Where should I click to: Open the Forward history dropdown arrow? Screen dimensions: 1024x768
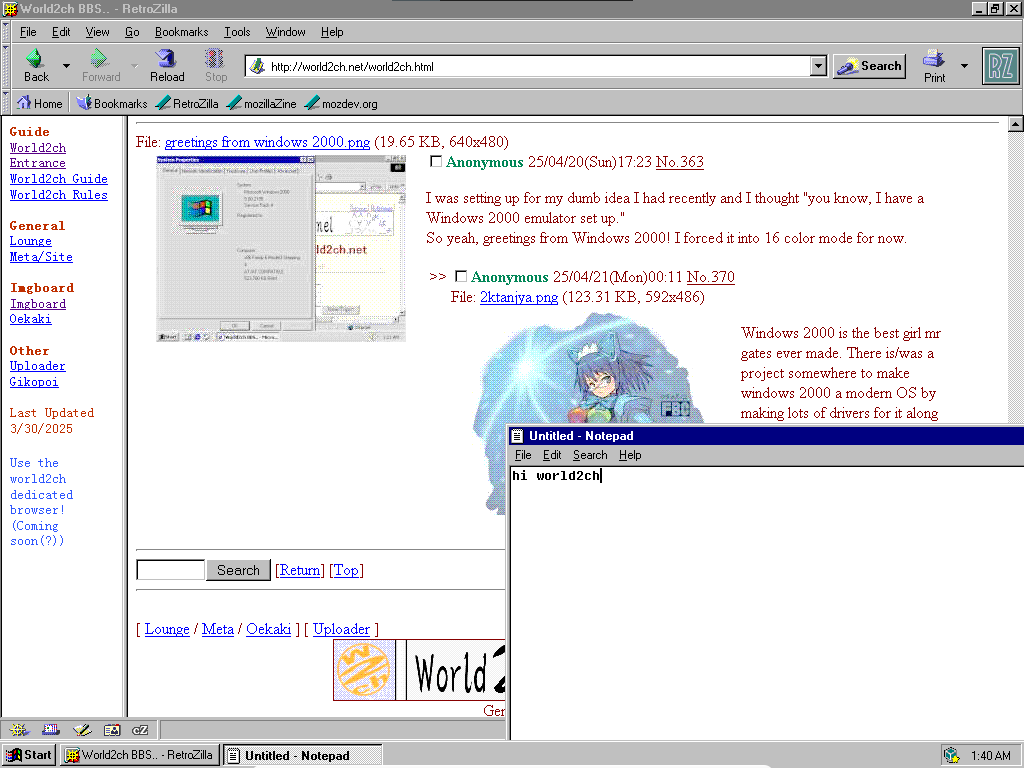pos(135,66)
